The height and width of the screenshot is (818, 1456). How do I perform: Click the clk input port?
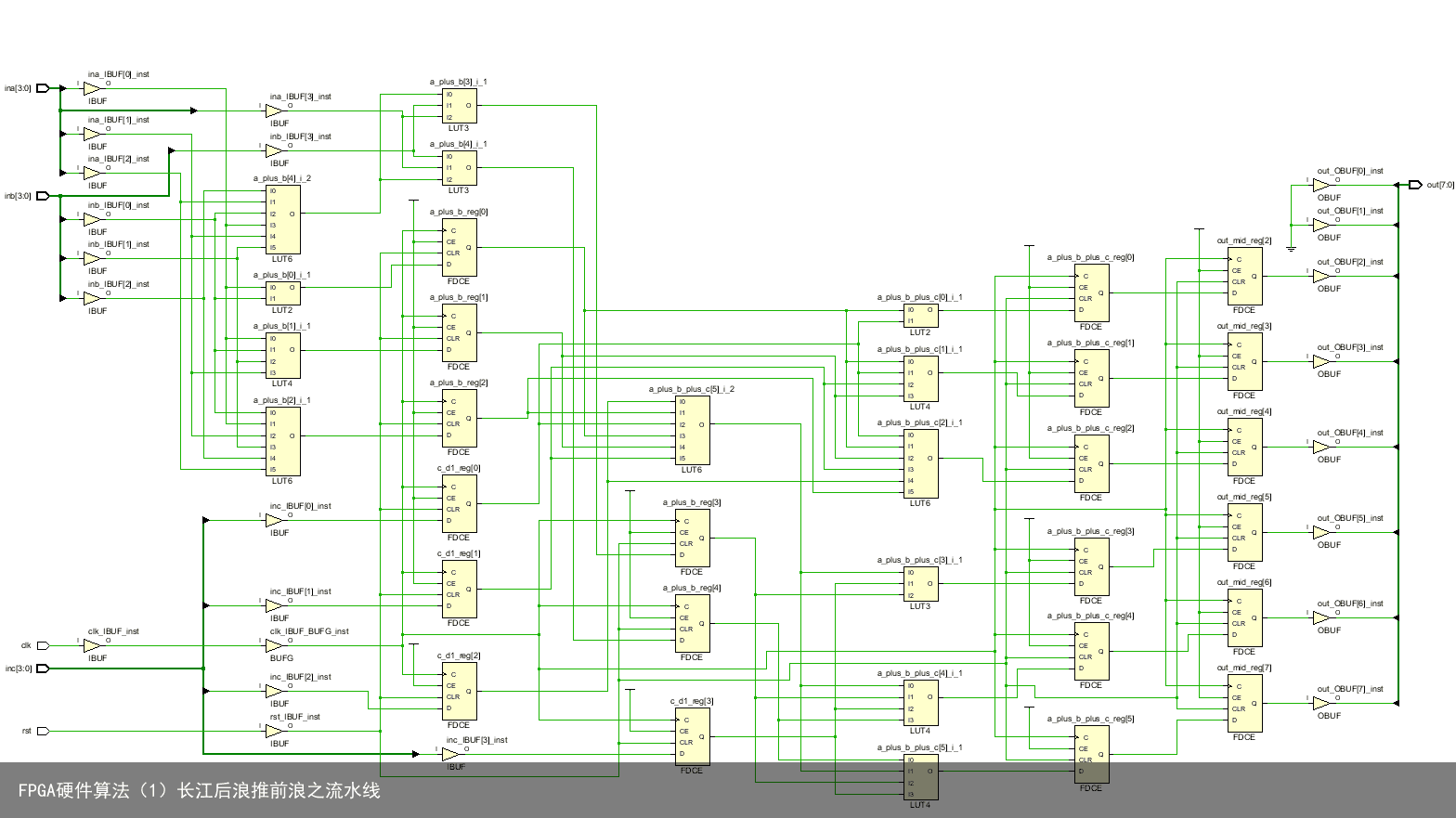pos(42,645)
